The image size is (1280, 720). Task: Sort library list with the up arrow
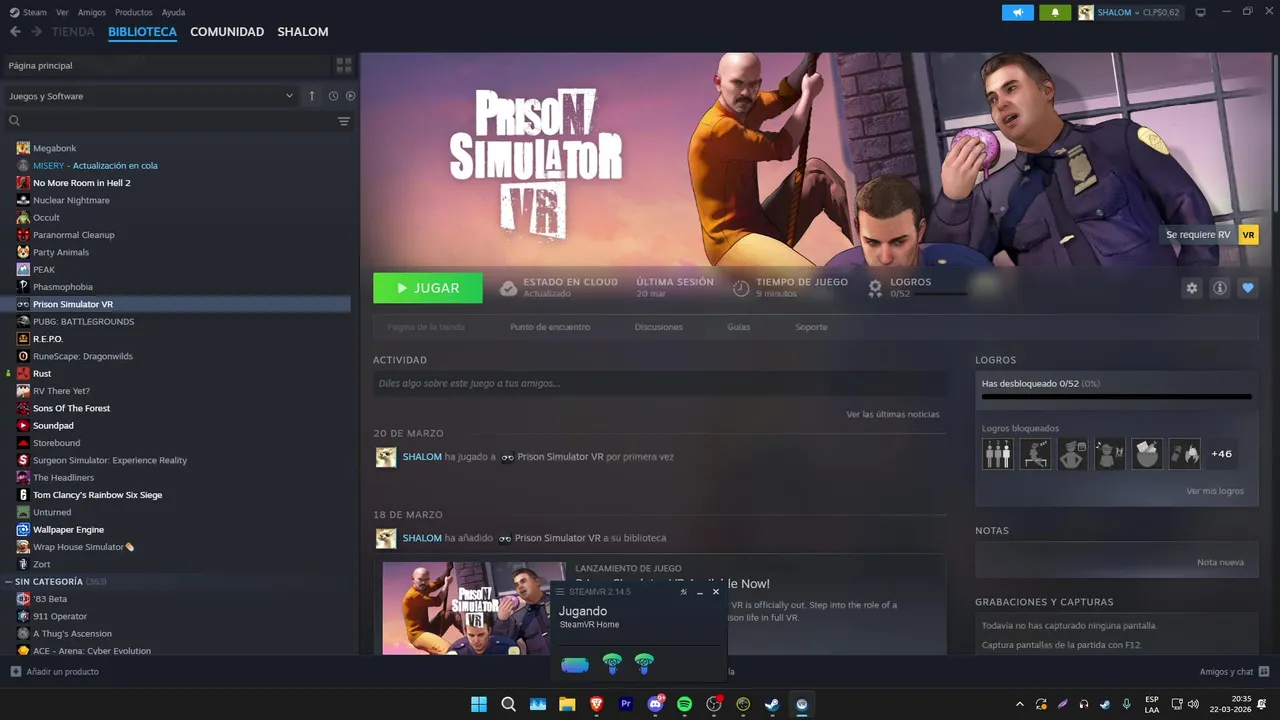(312, 96)
